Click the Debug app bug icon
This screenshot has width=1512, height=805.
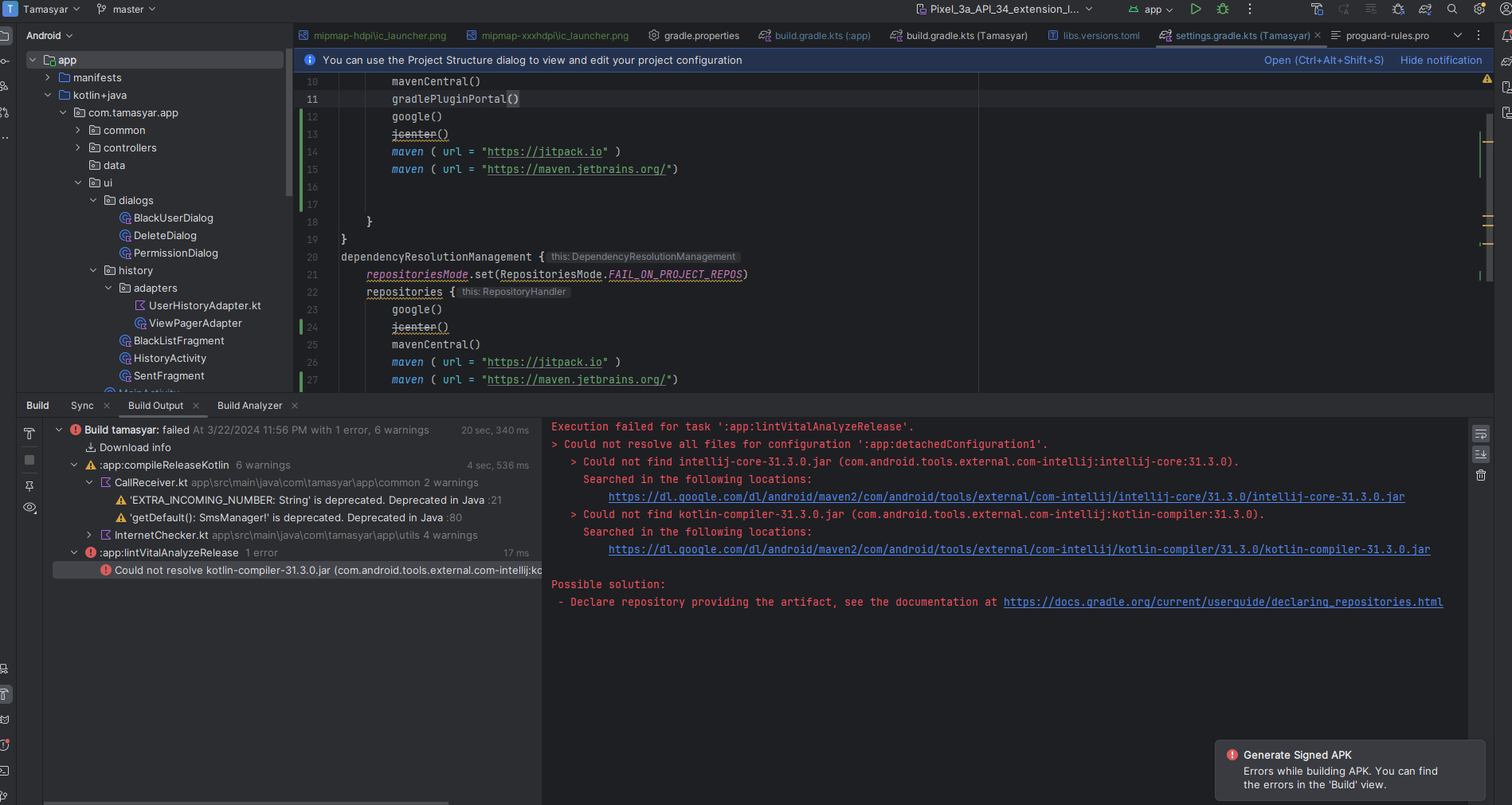click(1222, 10)
